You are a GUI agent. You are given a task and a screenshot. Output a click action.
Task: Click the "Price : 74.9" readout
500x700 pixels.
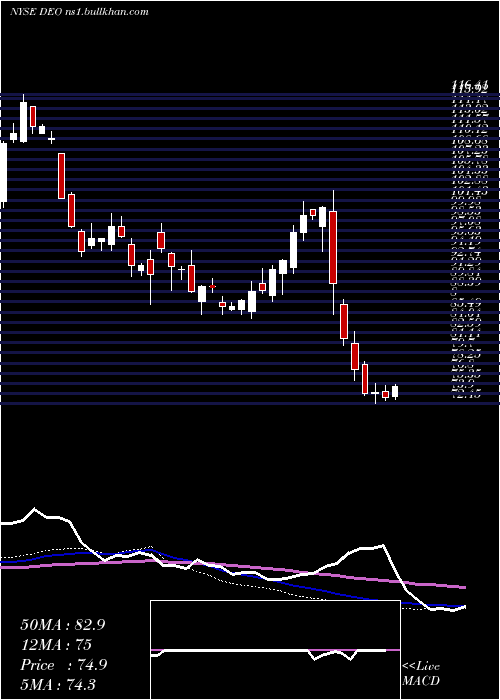pyautogui.click(x=63, y=665)
